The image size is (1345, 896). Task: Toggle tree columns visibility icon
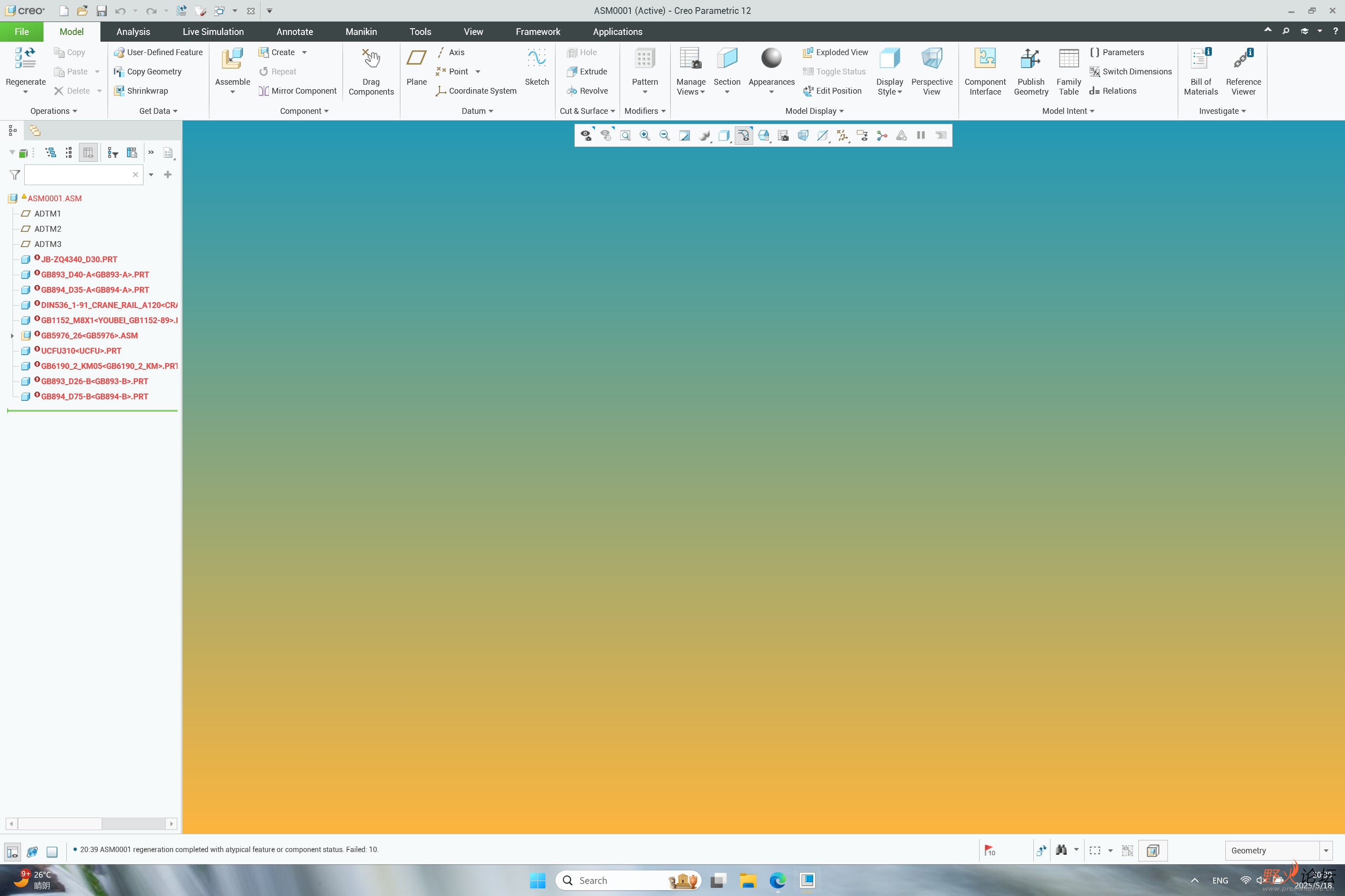click(88, 152)
